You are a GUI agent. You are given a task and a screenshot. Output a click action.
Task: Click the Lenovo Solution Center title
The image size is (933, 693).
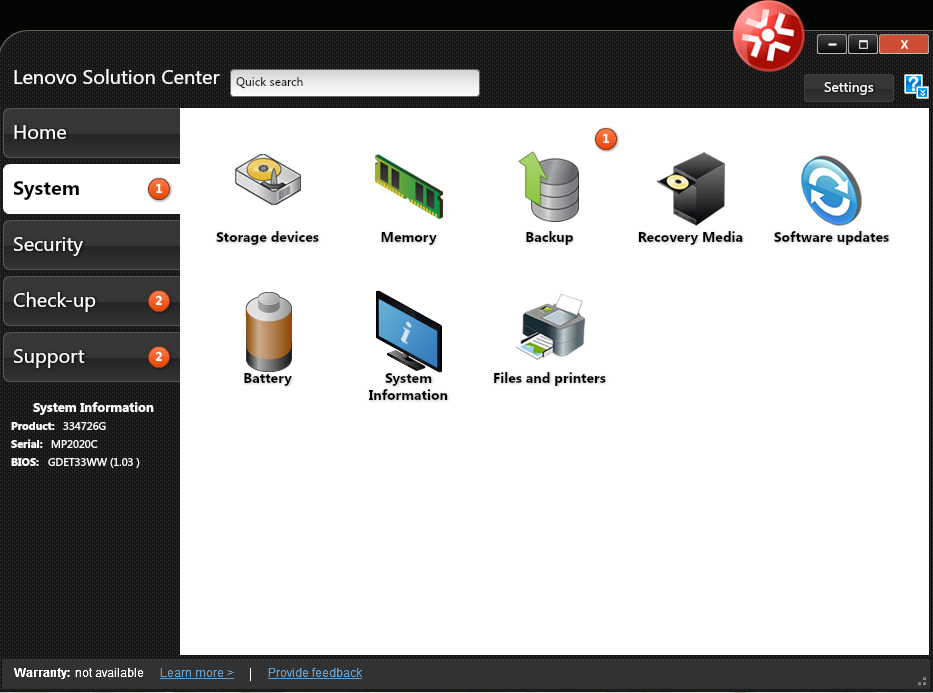(116, 77)
